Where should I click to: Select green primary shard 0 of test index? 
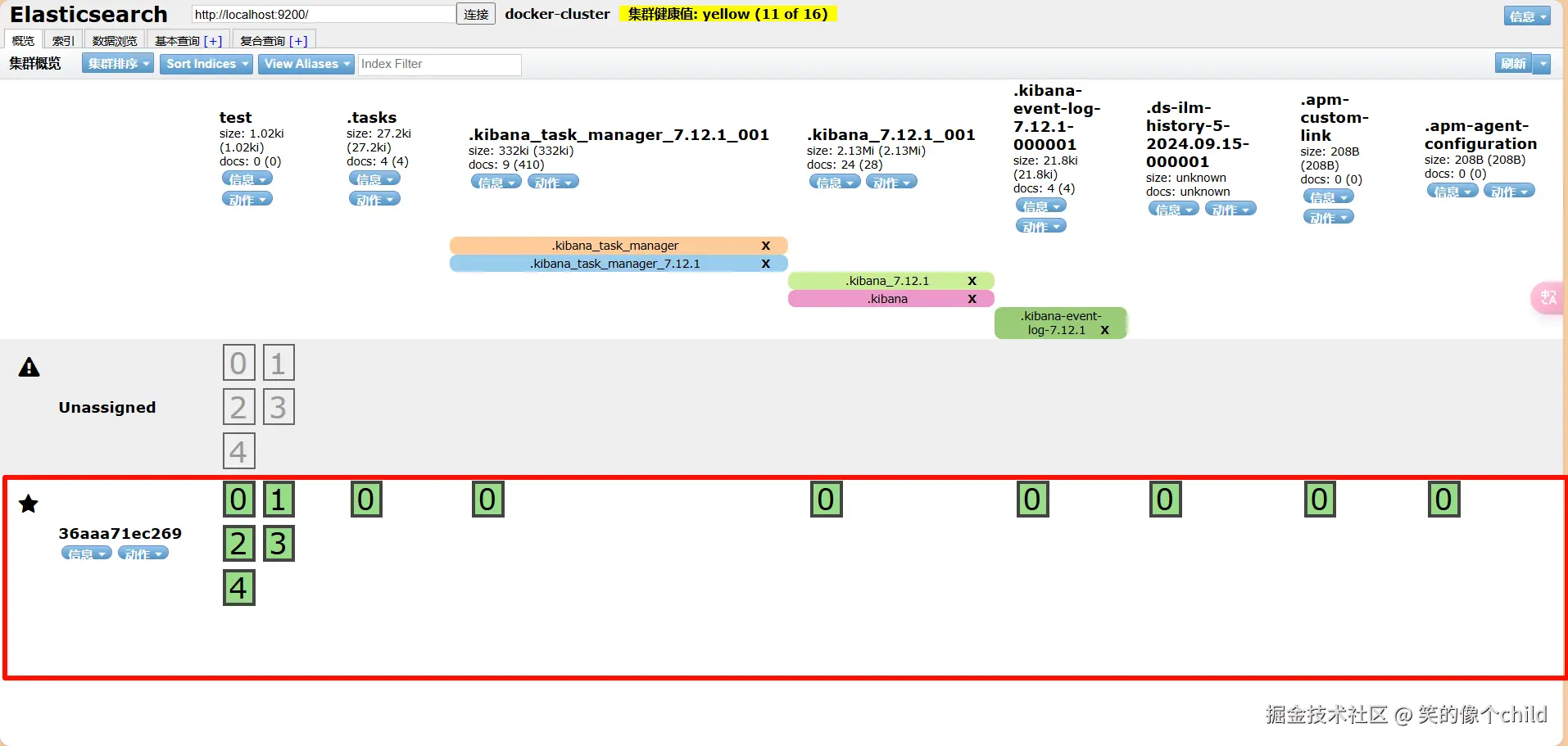238,500
